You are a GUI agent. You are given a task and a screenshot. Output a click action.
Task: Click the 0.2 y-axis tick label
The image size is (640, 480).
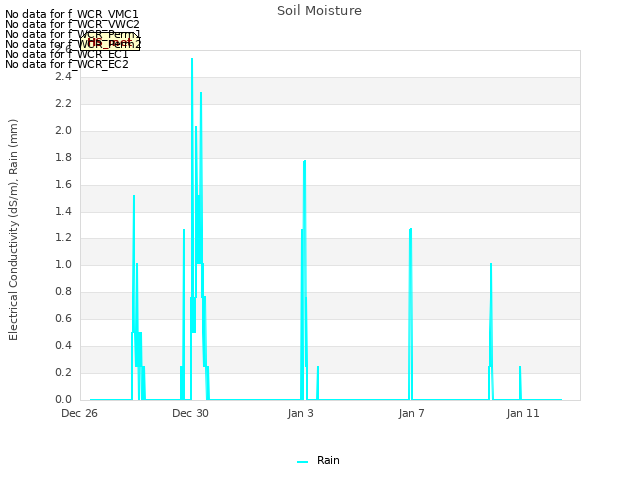(x=63, y=372)
